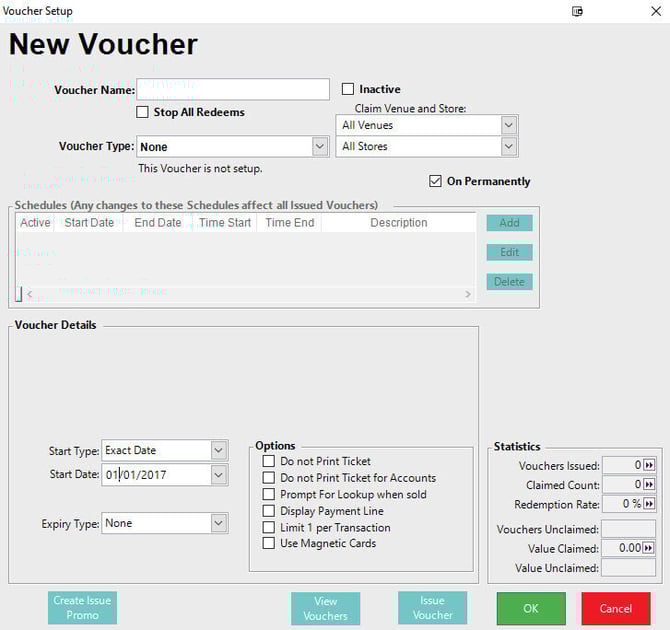
Task: Click the arrow icon beside Value Claimed
Action: pos(649,548)
